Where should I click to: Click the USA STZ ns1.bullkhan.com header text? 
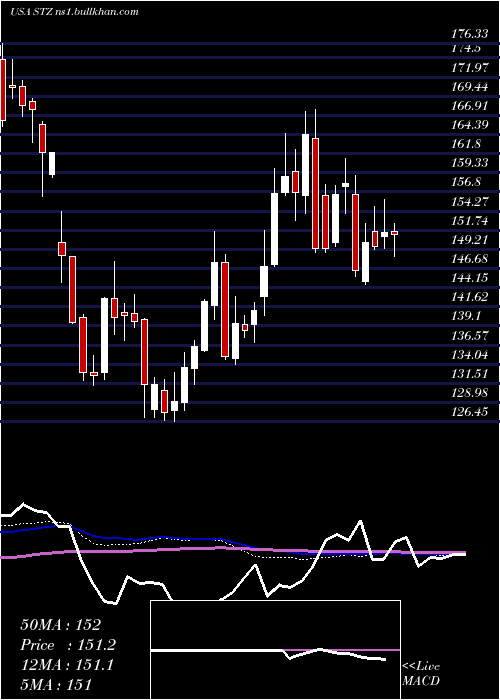(74, 12)
